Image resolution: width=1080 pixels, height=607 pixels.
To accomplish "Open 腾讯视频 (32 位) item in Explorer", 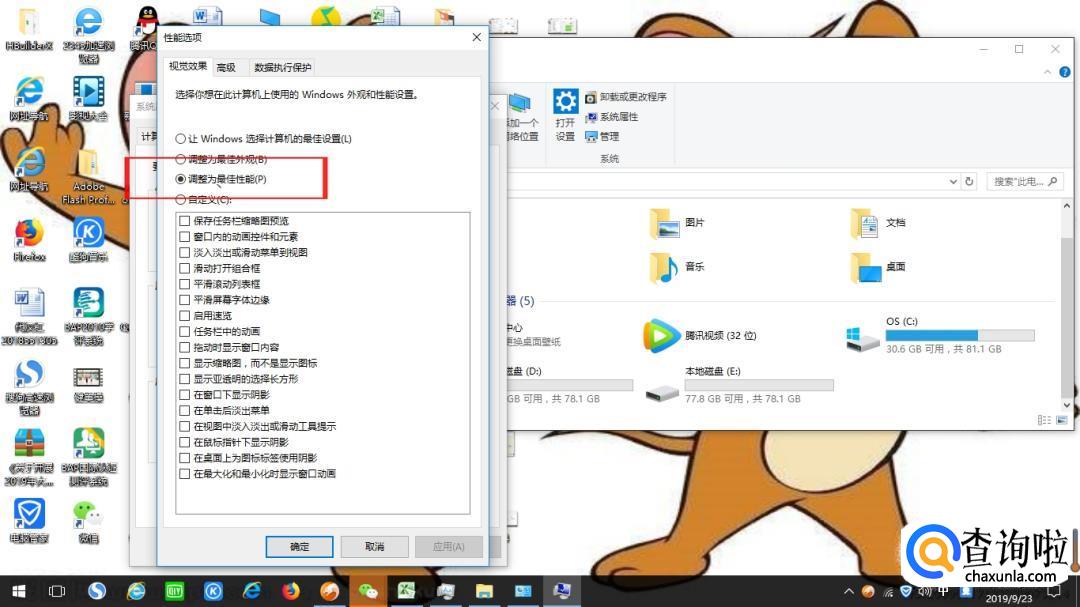I will [x=700, y=336].
